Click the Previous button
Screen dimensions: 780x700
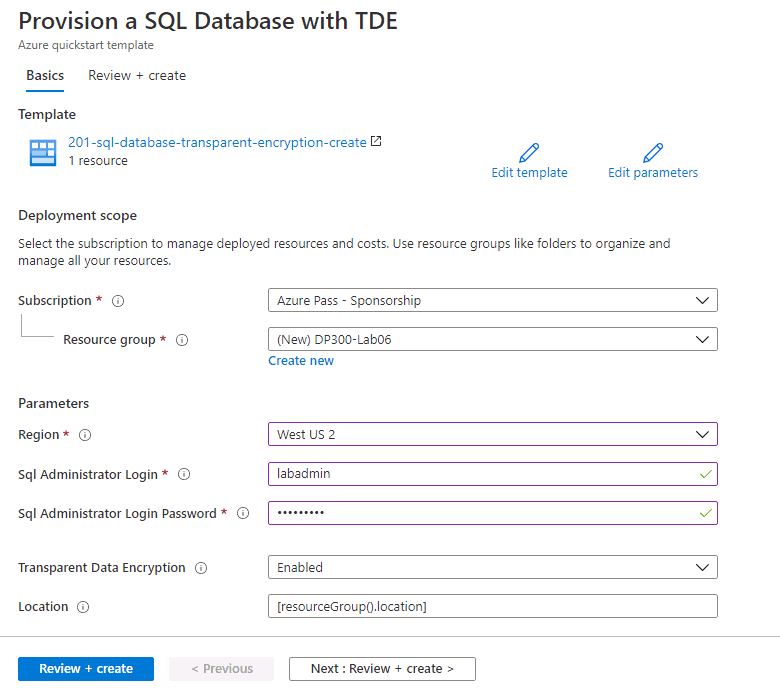221,669
